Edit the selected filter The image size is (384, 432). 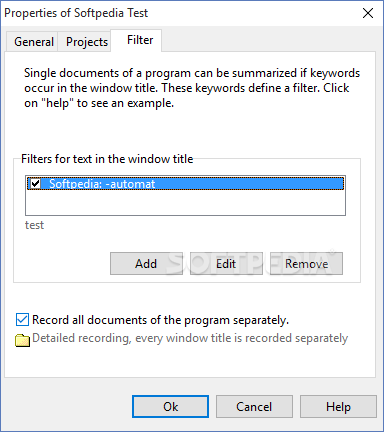226,264
